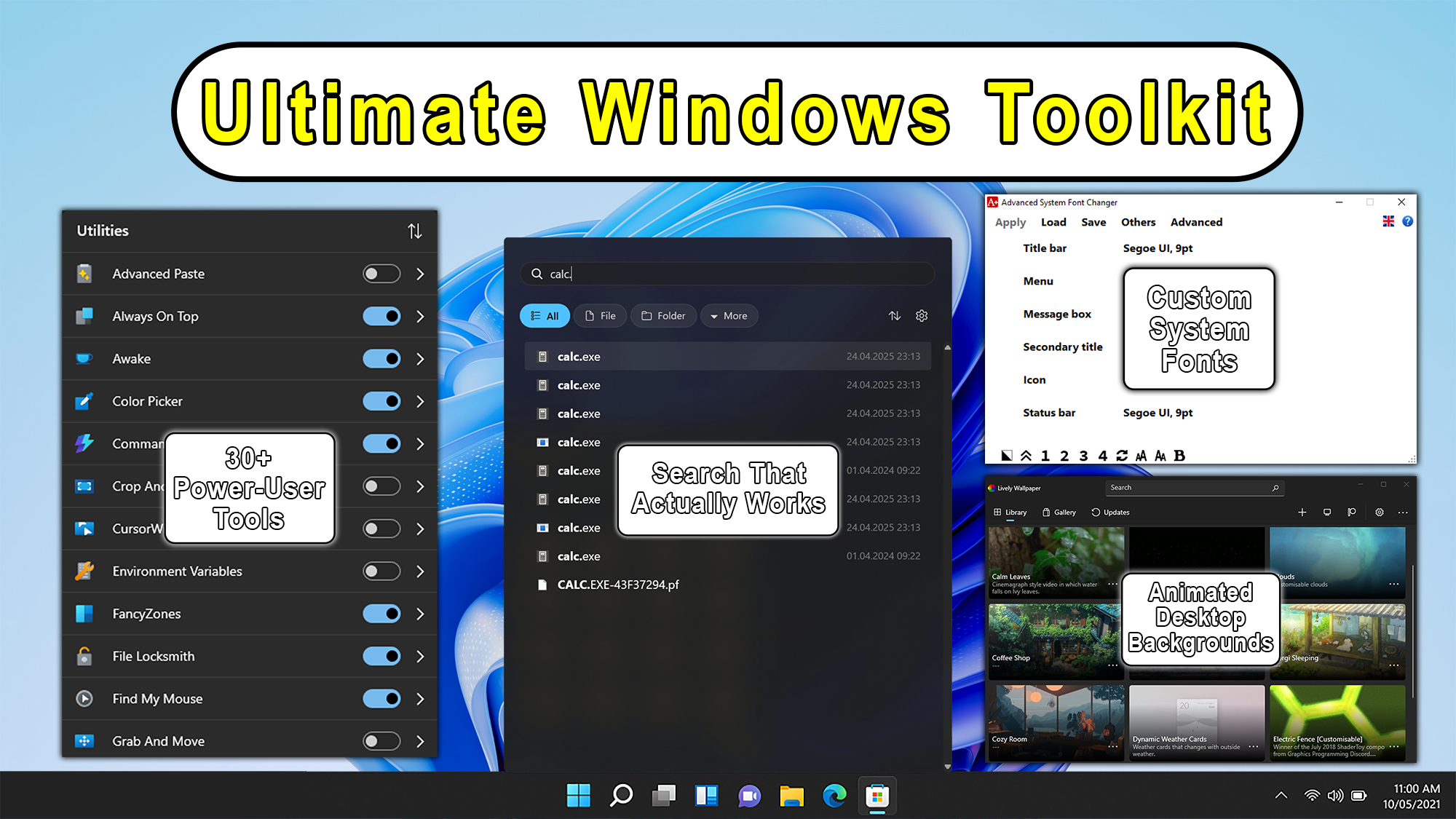Viewport: 1456px width, 819px height.
Task: Open Lively Wallpaper settings gear
Action: click(1379, 513)
